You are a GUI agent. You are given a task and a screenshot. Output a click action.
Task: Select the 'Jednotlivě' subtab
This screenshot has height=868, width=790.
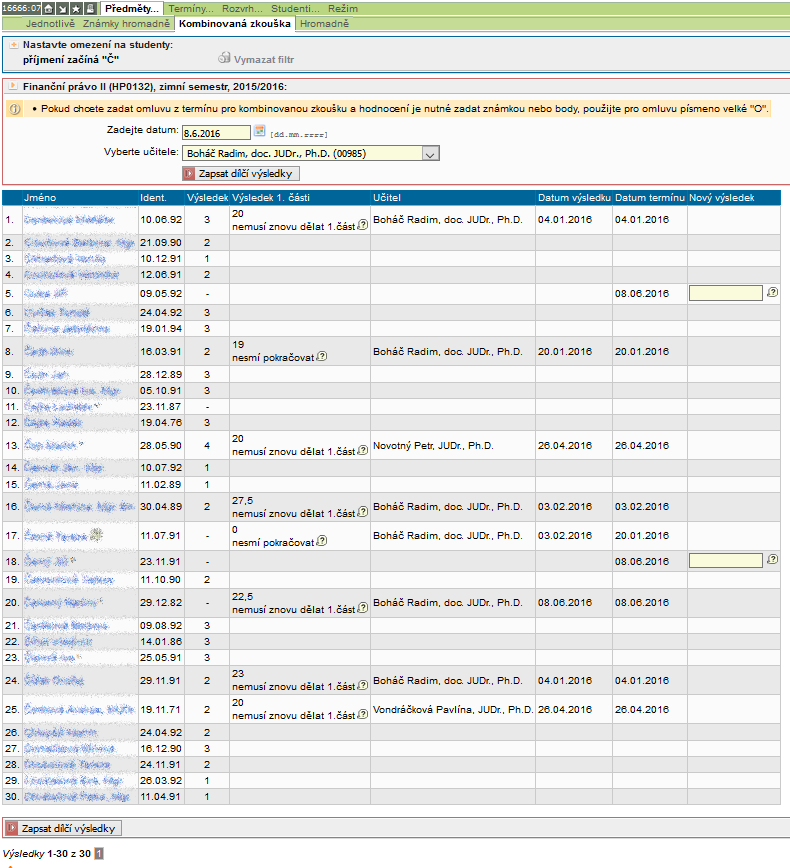point(51,22)
